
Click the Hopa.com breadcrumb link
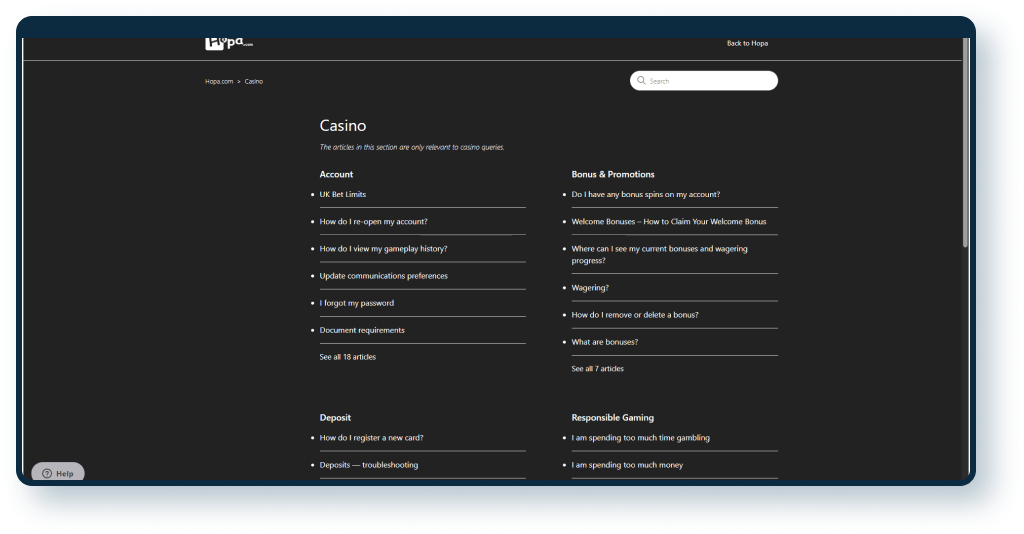(220, 81)
